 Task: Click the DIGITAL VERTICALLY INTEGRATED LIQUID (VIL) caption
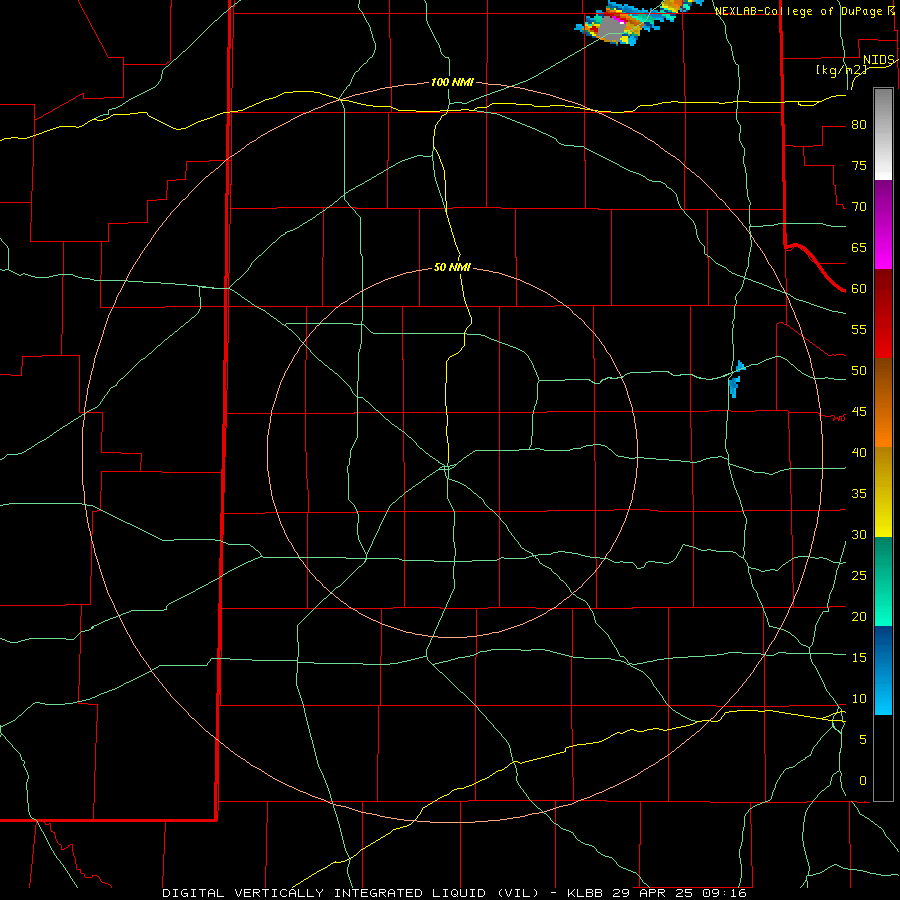coord(351,893)
